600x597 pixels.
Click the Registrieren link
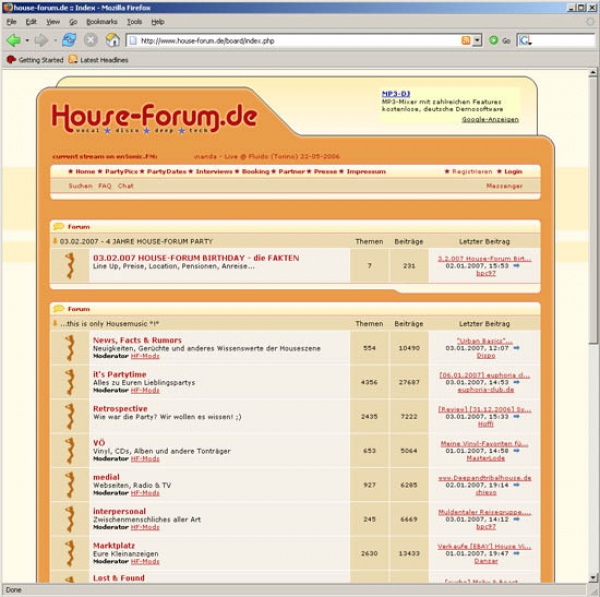coord(472,171)
